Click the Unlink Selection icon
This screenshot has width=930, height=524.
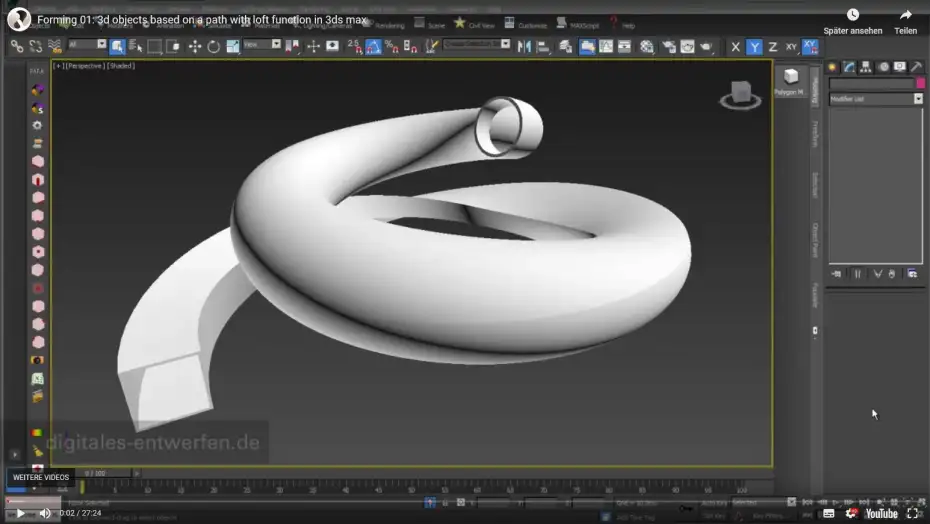click(36, 46)
